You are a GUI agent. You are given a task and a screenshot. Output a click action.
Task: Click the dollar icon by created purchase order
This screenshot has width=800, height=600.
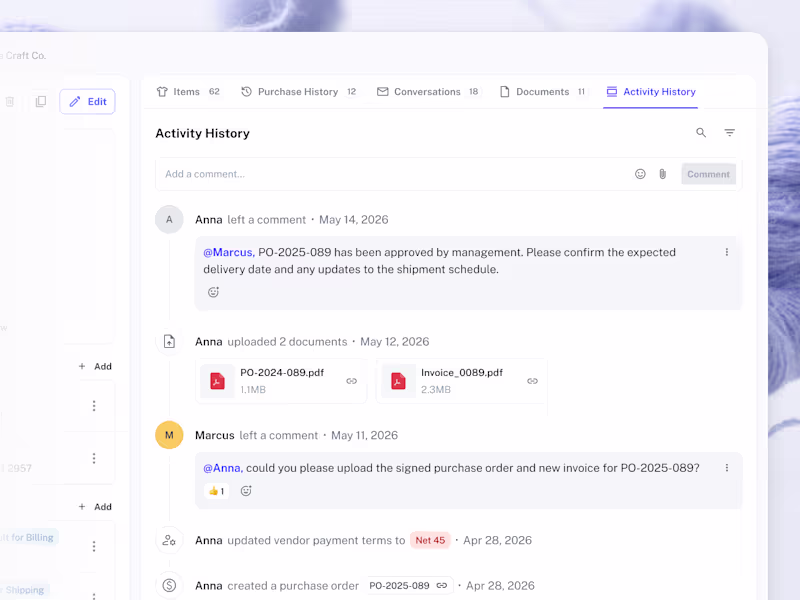point(169,586)
